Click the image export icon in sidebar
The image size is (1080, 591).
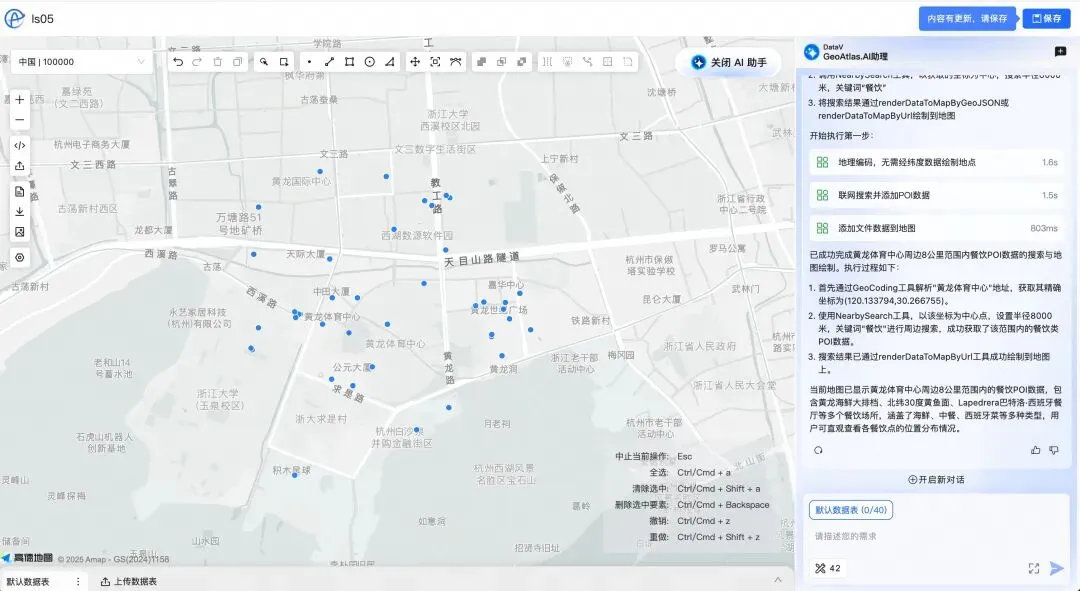(x=19, y=232)
